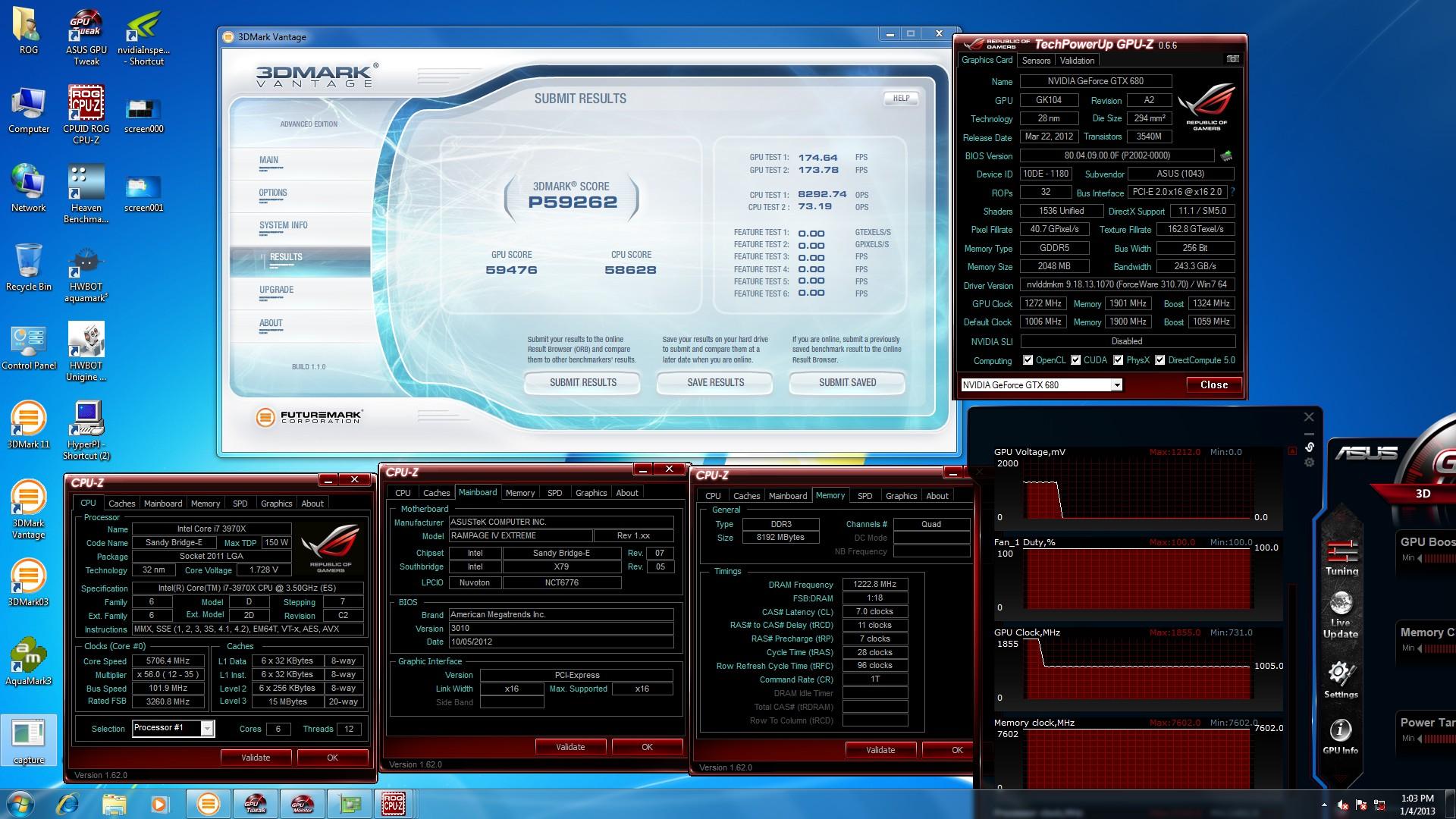Select OPTIONS in 3DMark Vantage menu
Image resolution: width=1456 pixels, height=819 pixels.
273,193
